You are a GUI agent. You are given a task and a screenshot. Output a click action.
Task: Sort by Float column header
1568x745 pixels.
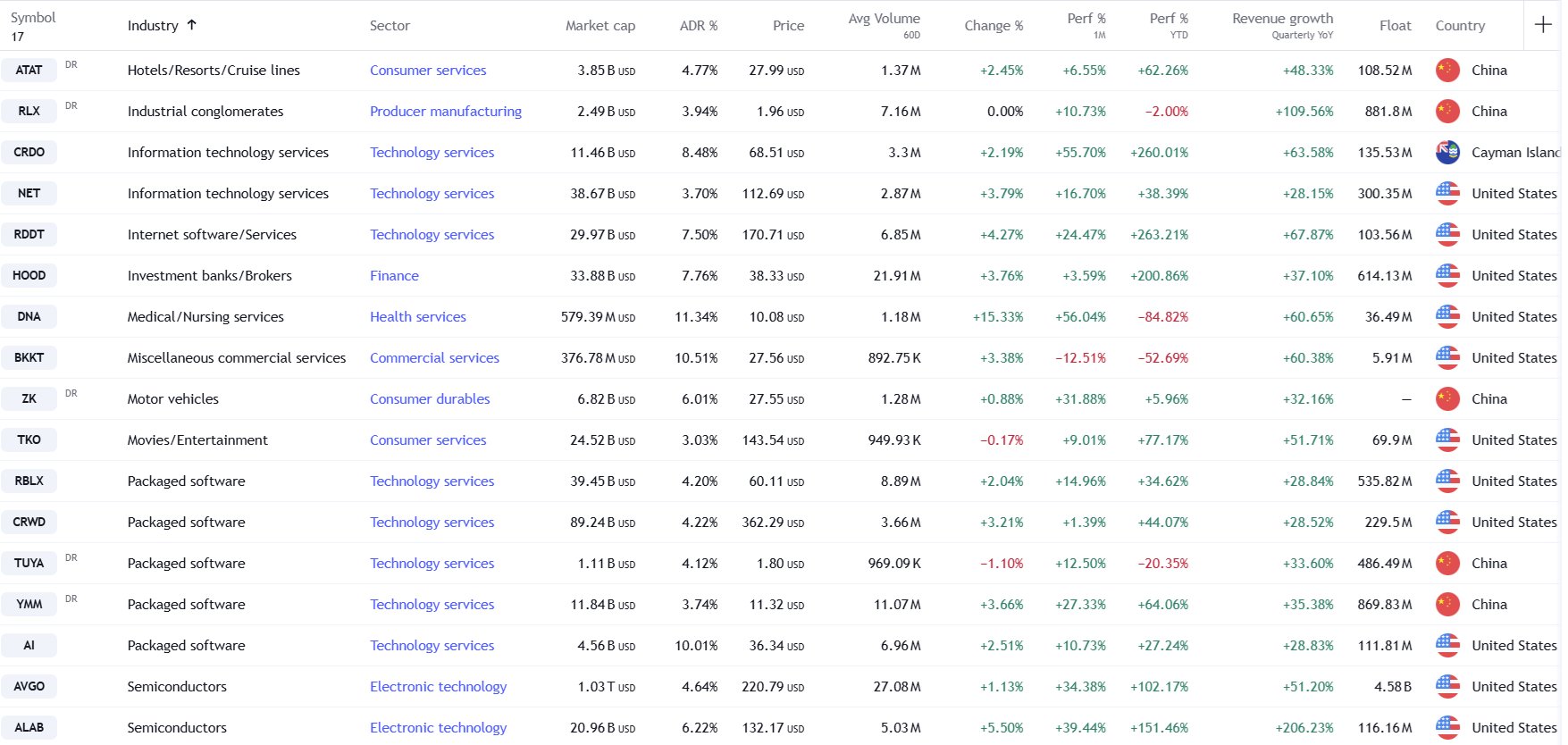[x=1395, y=26]
